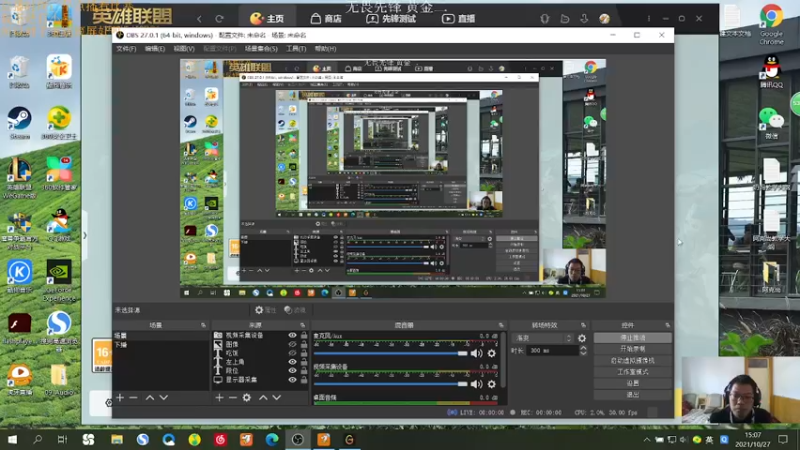Image resolution: width=800 pixels, height=450 pixels.
Task: Open the 工具(T) menu in OBS
Action: 296,49
